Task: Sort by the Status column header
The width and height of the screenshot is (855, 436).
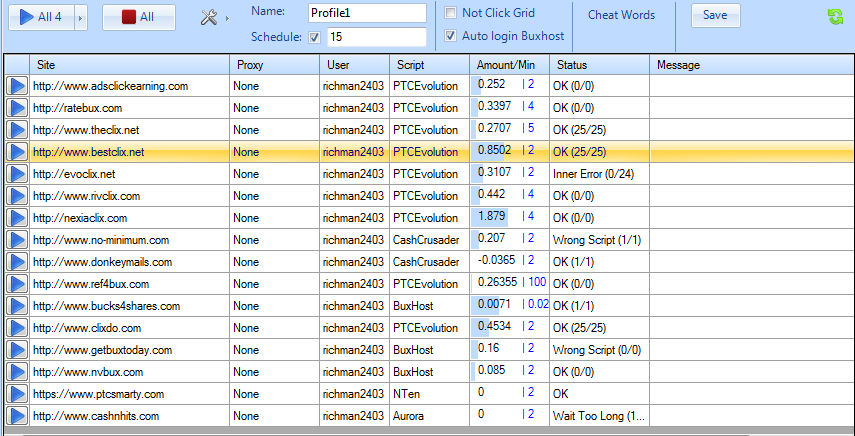Action: (599, 65)
